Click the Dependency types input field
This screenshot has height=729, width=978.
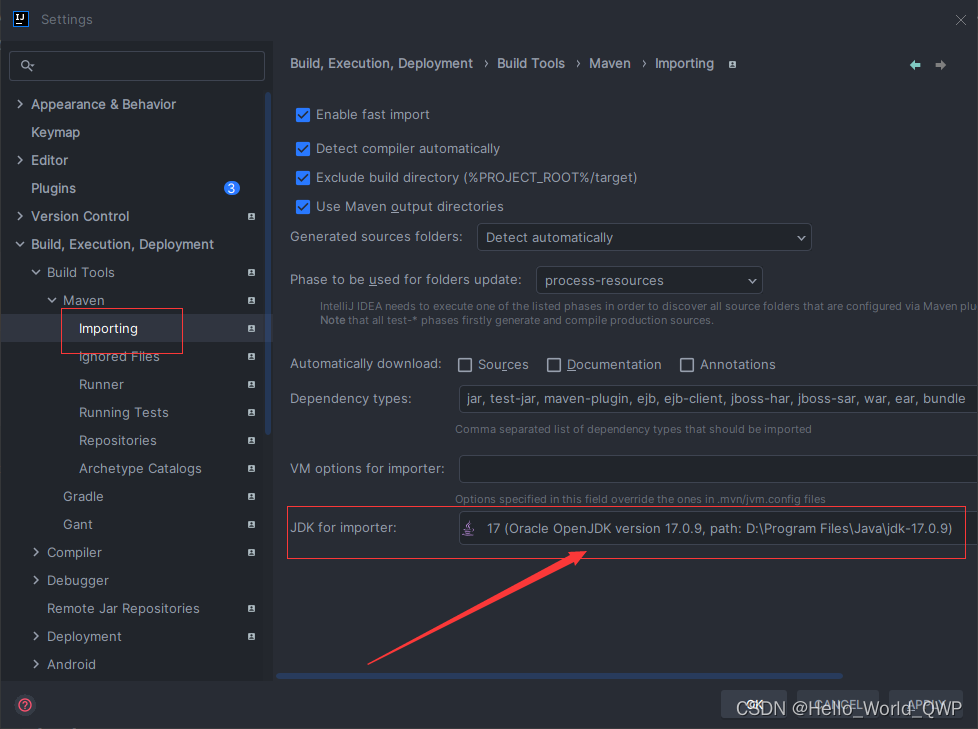(x=718, y=399)
